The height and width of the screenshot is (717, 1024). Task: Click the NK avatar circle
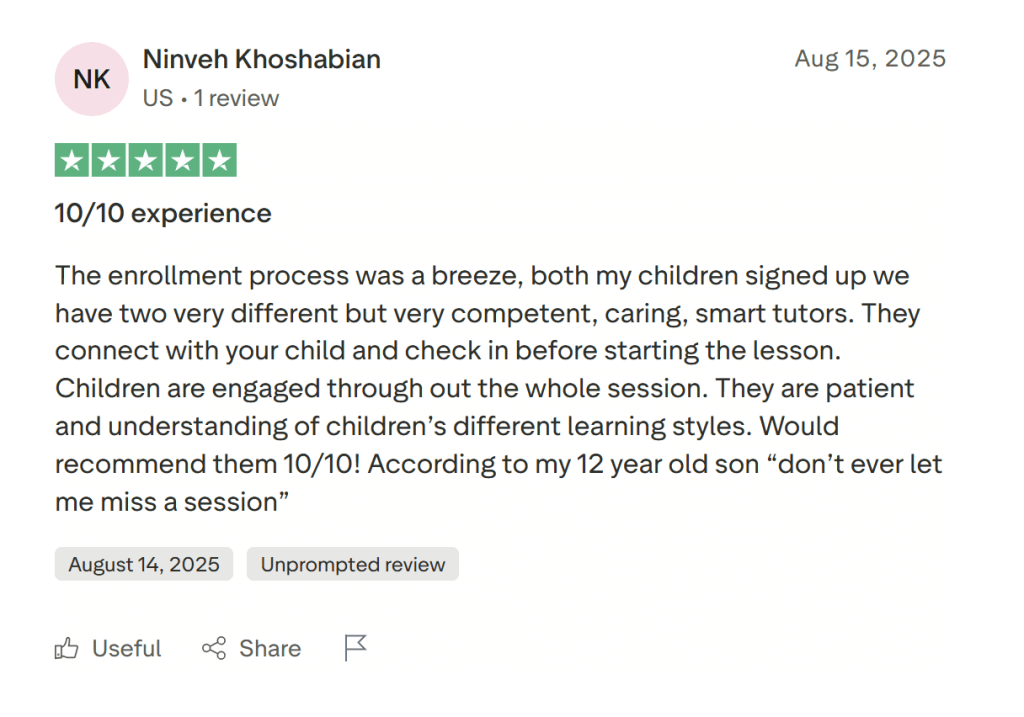coord(91,79)
